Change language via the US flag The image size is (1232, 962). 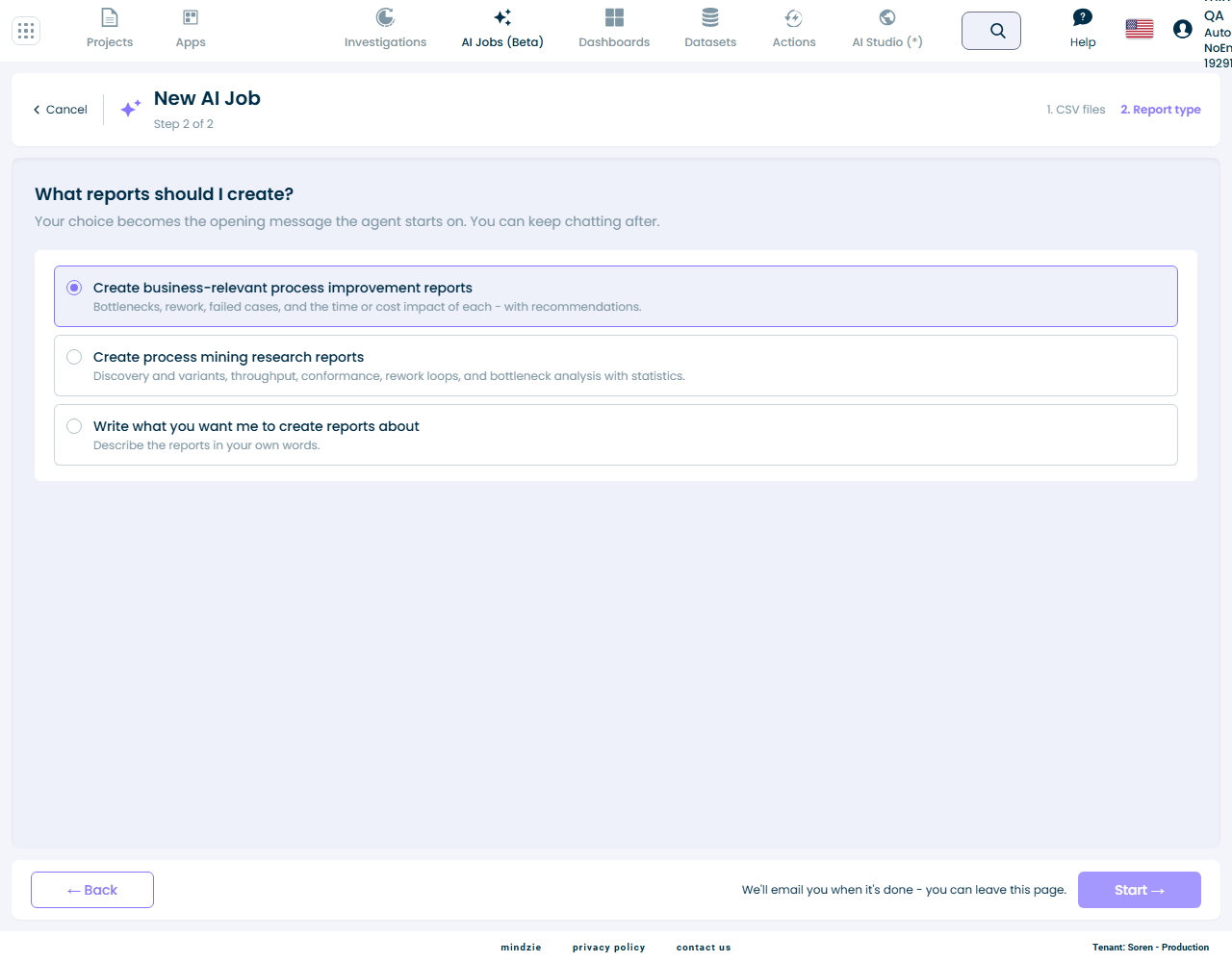pyautogui.click(x=1140, y=29)
